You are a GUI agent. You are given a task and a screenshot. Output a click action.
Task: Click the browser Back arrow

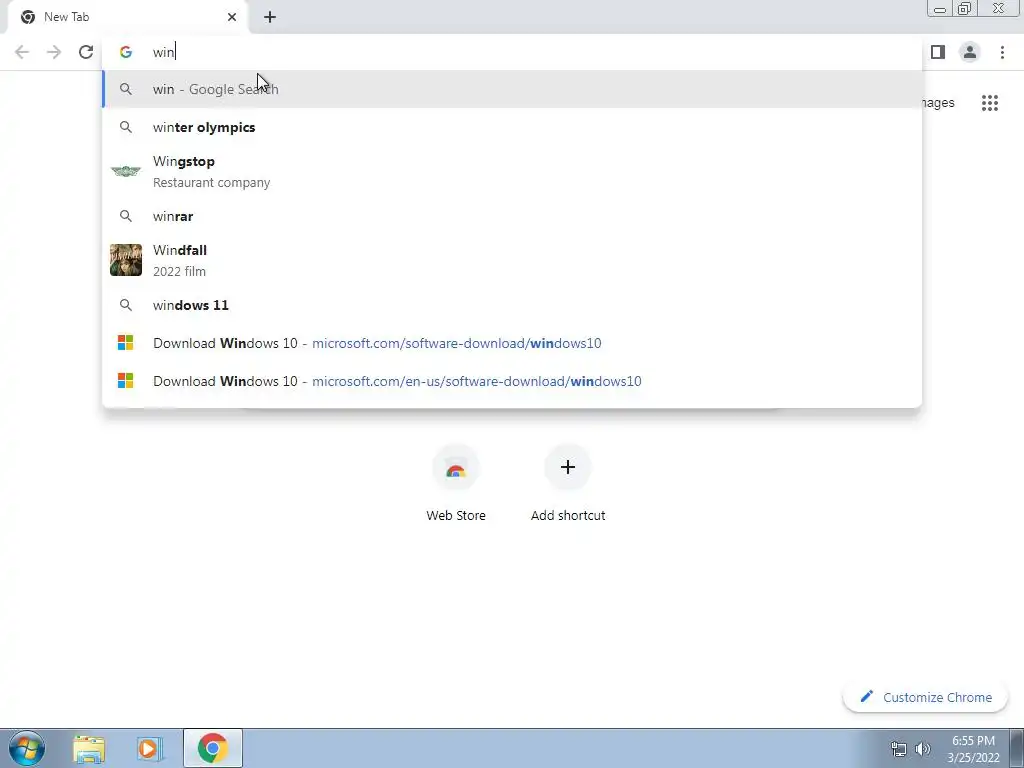22,52
